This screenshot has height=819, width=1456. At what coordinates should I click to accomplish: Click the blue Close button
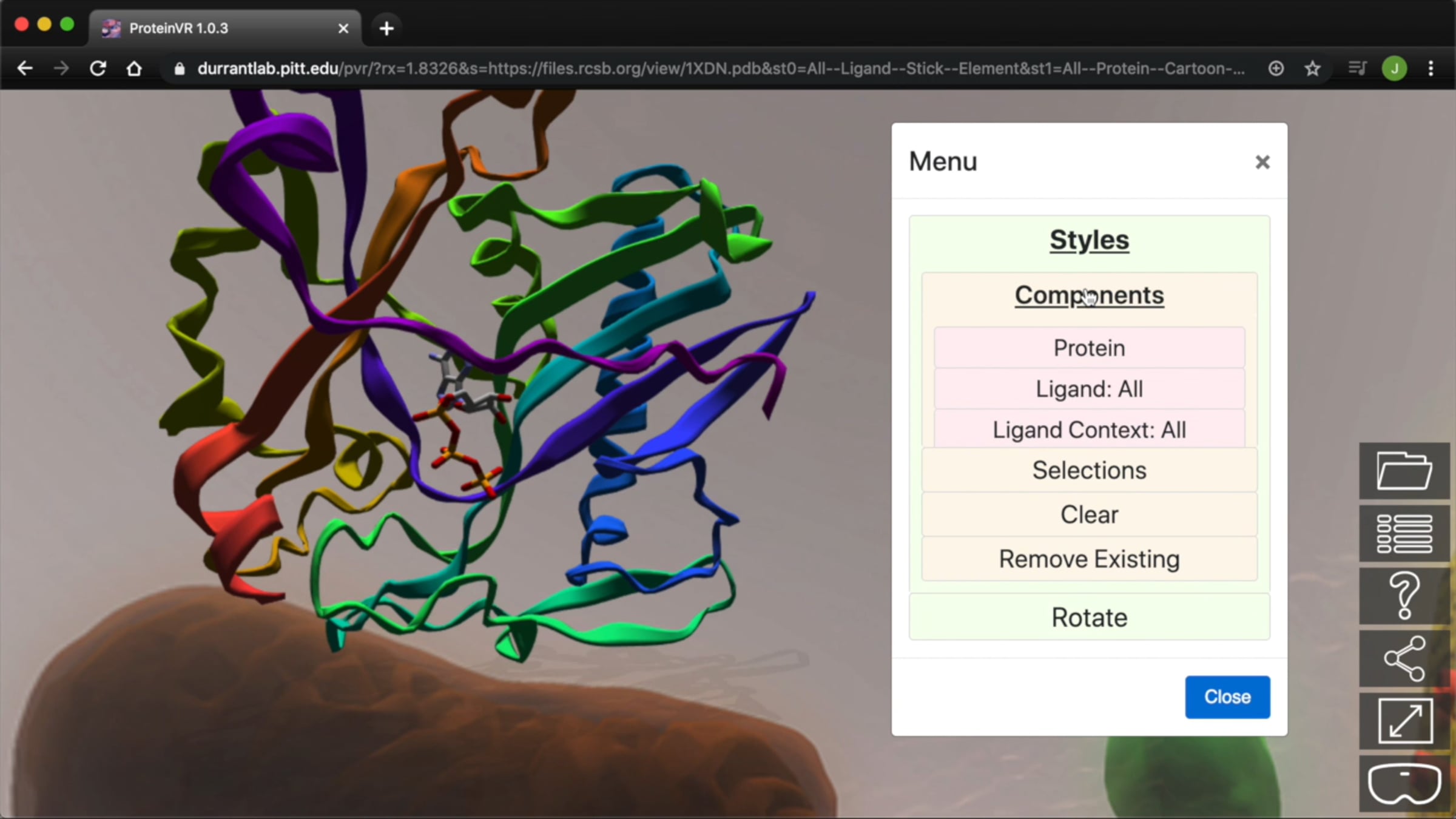click(x=1227, y=697)
